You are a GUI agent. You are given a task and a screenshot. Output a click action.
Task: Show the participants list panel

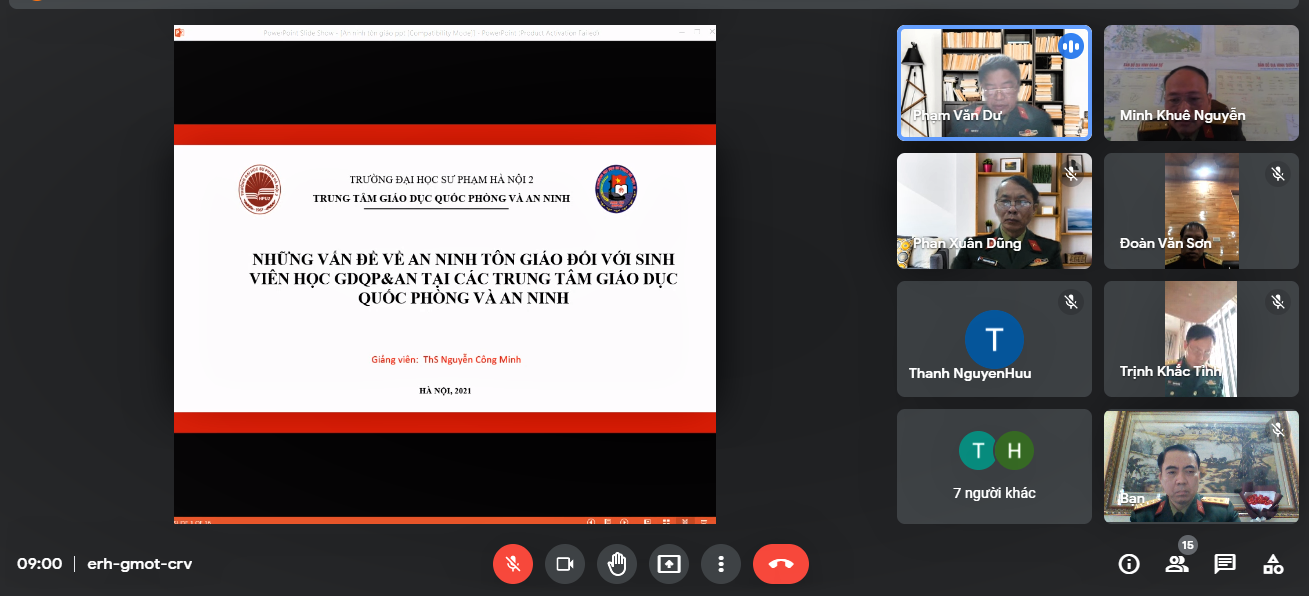tap(1177, 564)
